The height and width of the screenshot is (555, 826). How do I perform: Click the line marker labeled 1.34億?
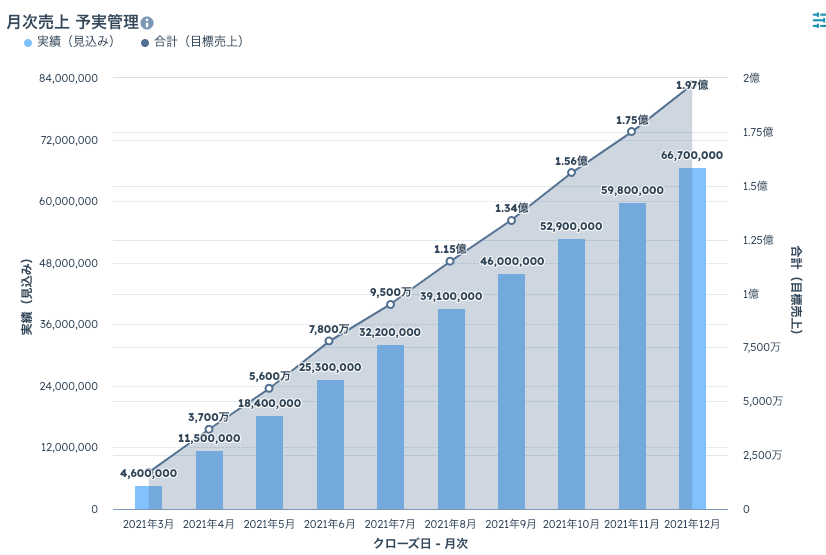[x=511, y=220]
